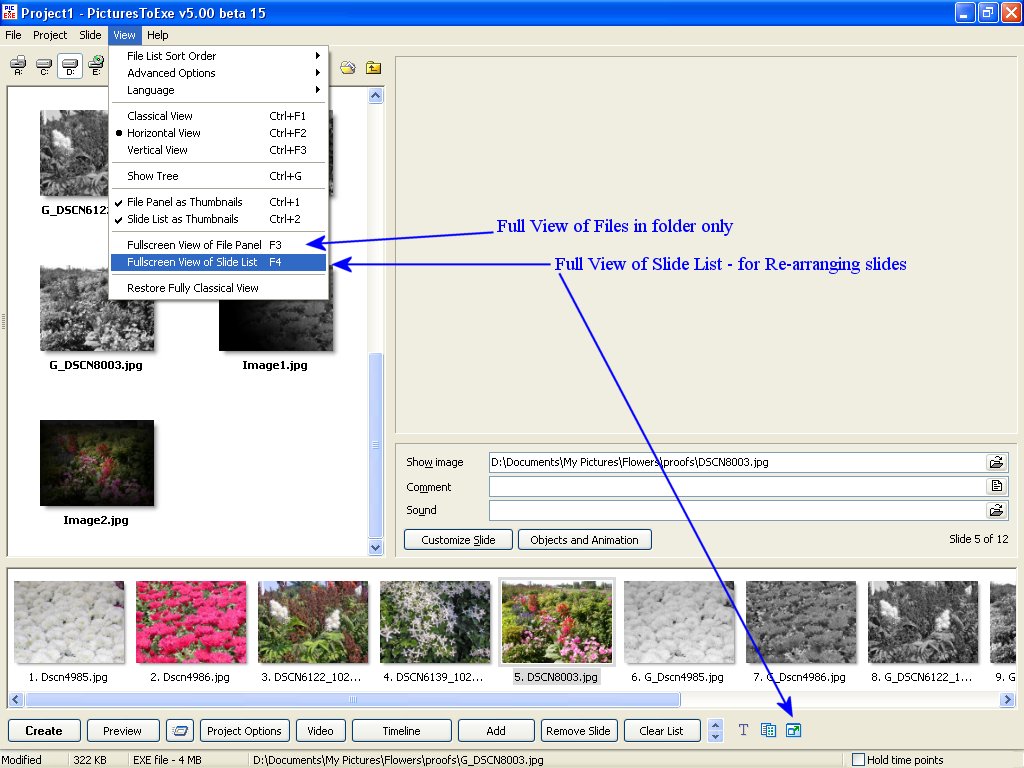This screenshot has width=1024, height=768.
Task: Select slide 4. DSCN6139 thumbnail
Action: [434, 623]
